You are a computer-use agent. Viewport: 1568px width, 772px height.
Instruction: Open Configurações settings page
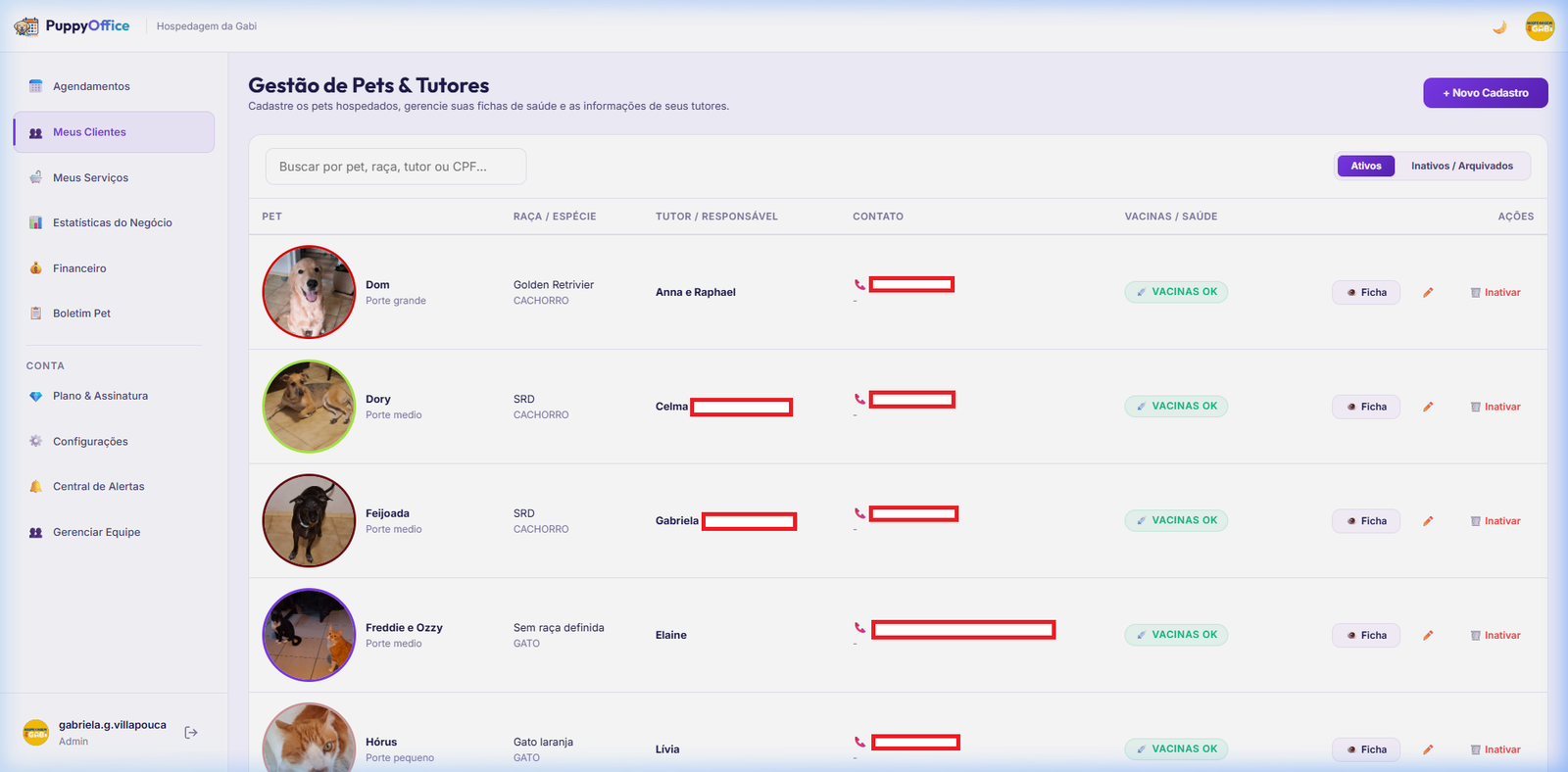[114, 441]
